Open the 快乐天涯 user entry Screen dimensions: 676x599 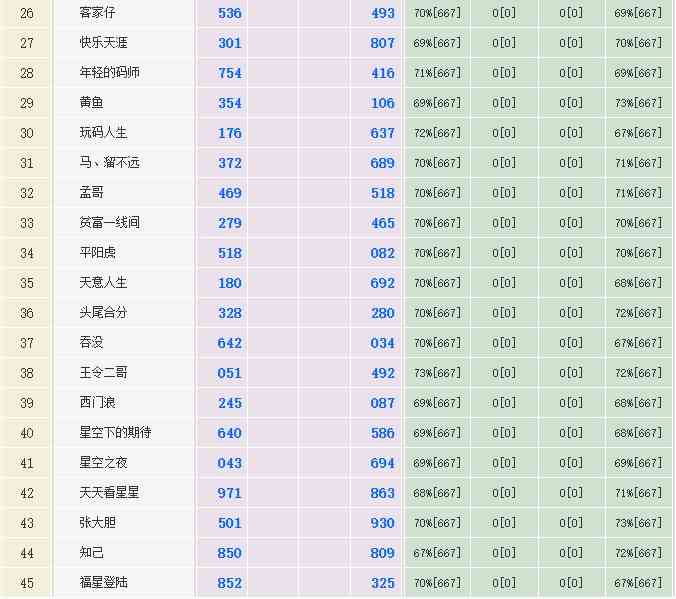(104, 43)
